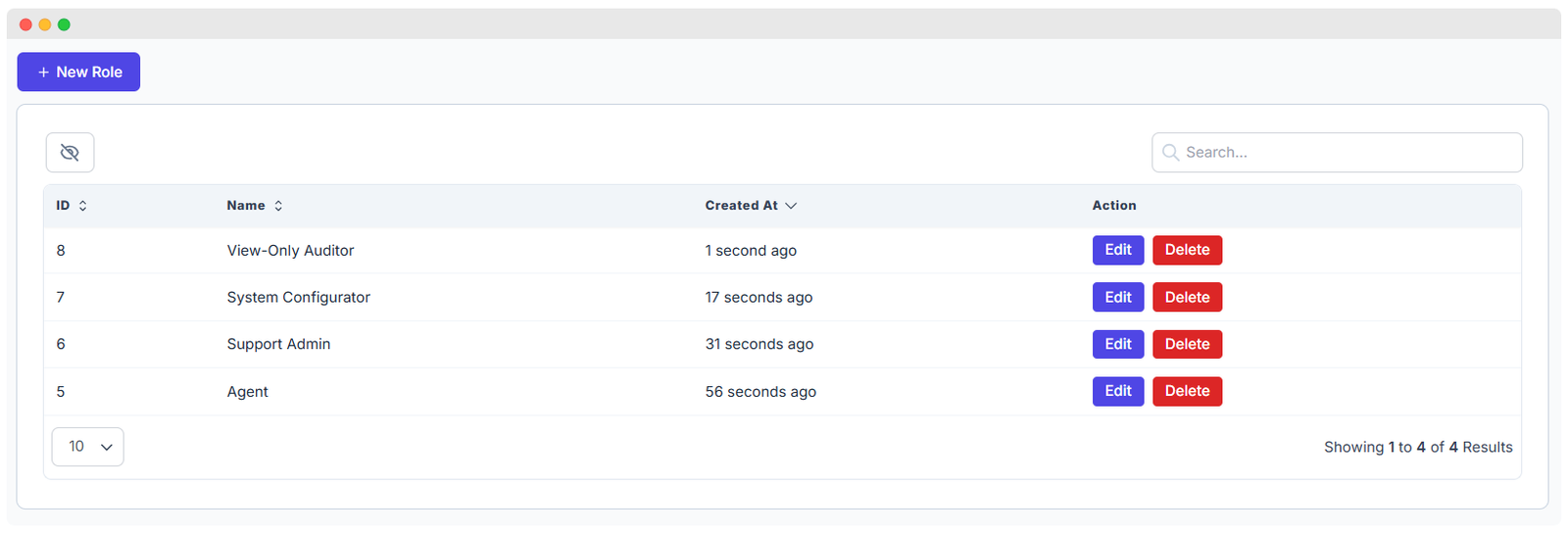Focus the Search input field
The image size is (1568, 534).
[x=1347, y=153]
